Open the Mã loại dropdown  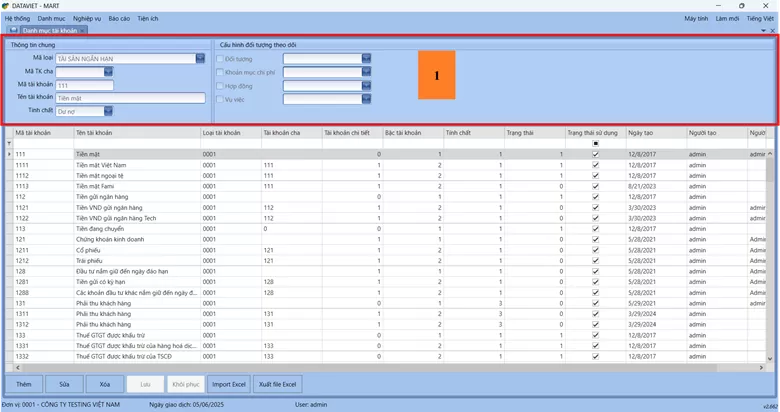tap(200, 58)
